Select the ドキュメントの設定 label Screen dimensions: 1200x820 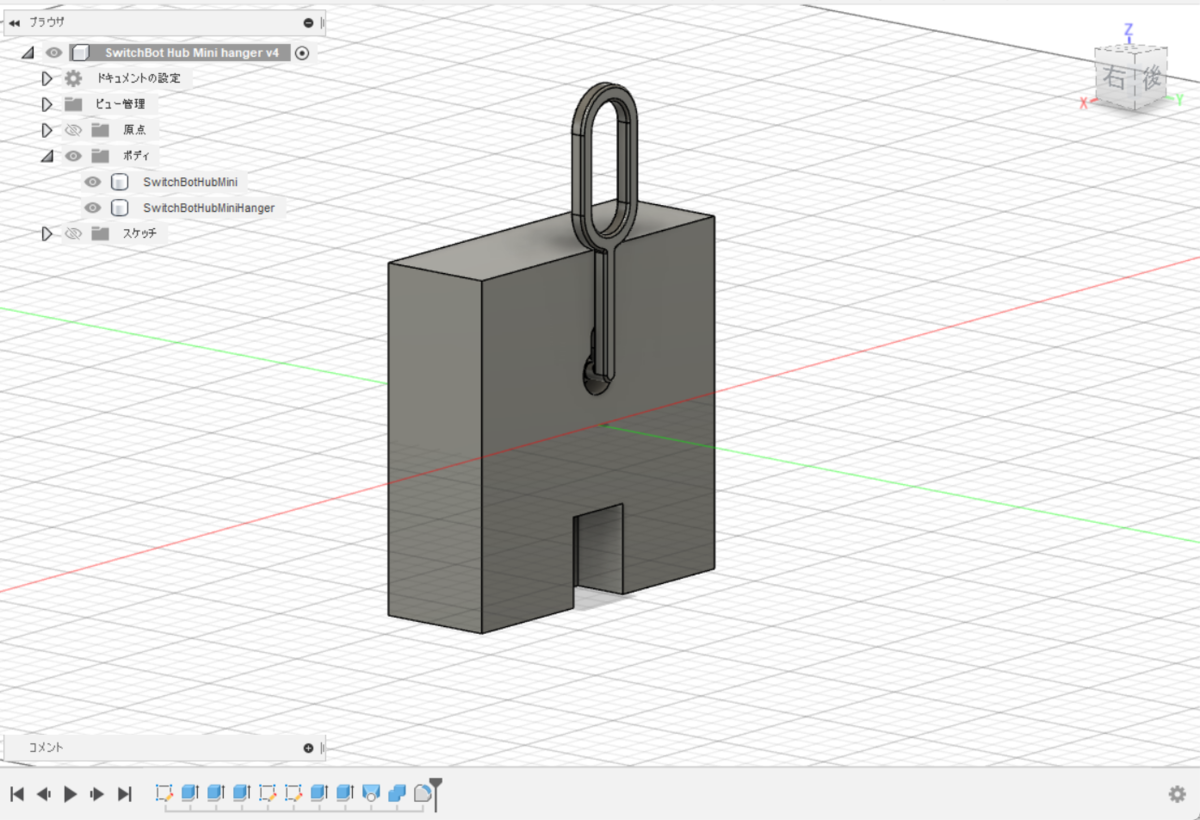(139, 78)
